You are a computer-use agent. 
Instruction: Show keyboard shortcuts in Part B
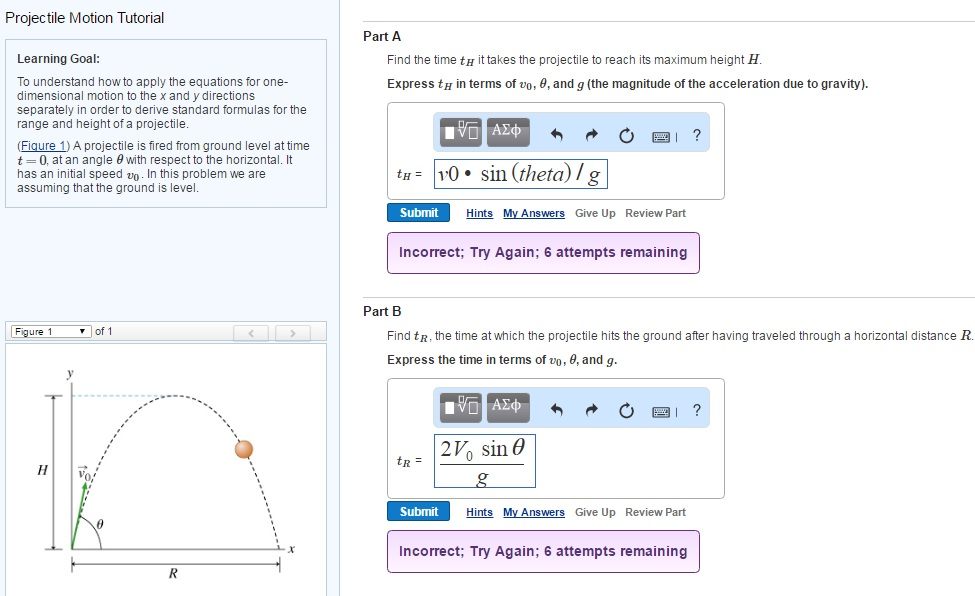pos(663,411)
